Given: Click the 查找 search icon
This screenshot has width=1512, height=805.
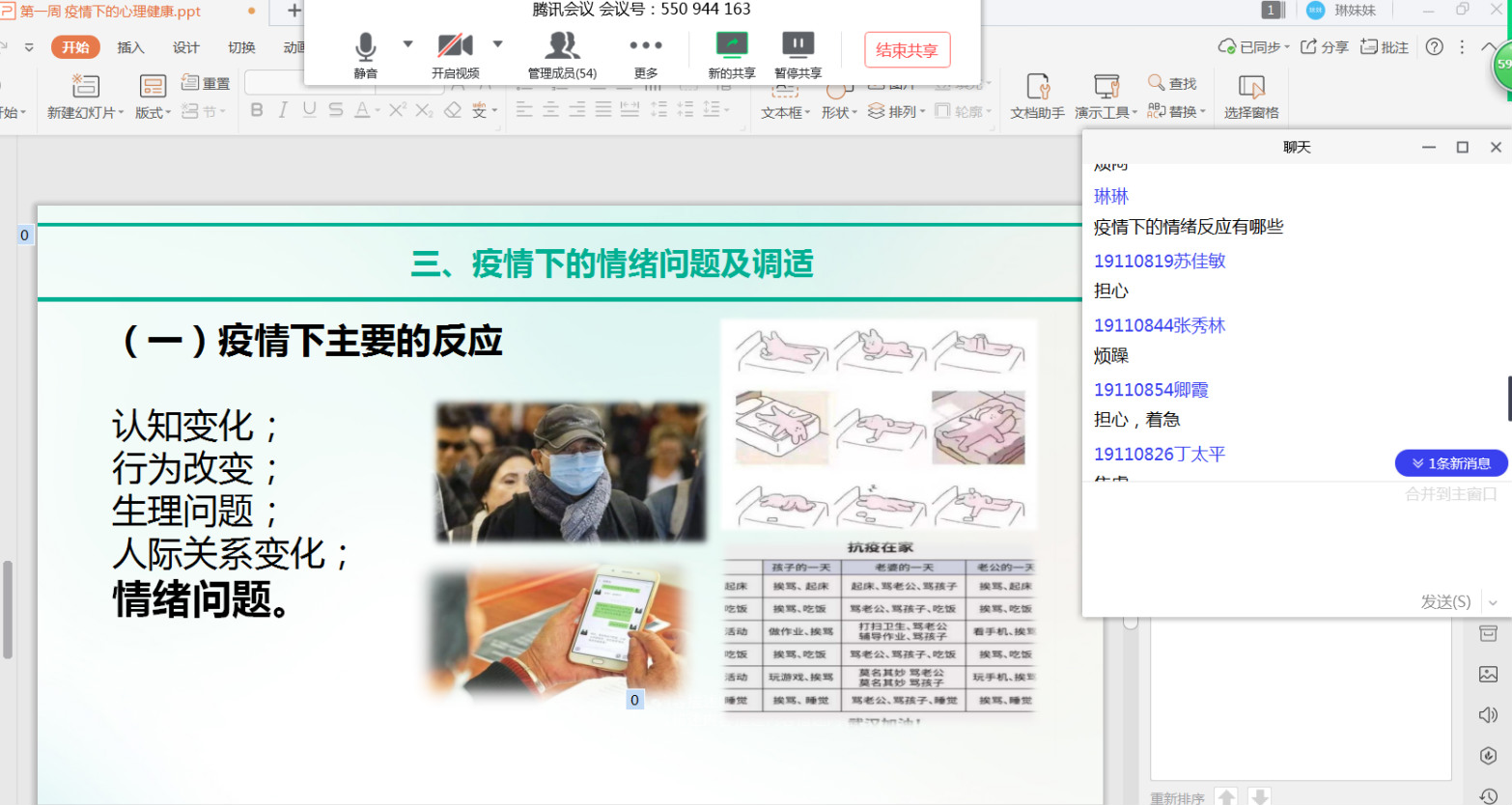Looking at the screenshot, I should pos(1156,83).
